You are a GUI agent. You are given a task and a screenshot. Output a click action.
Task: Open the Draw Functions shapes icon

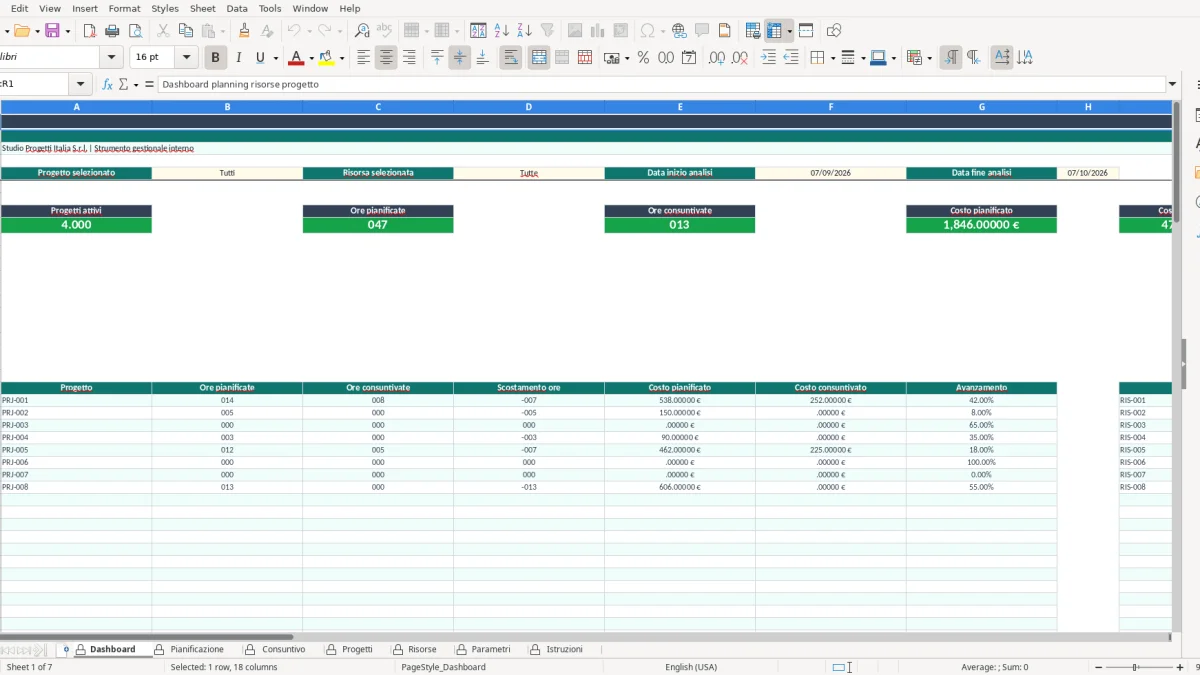pyautogui.click(x=834, y=31)
